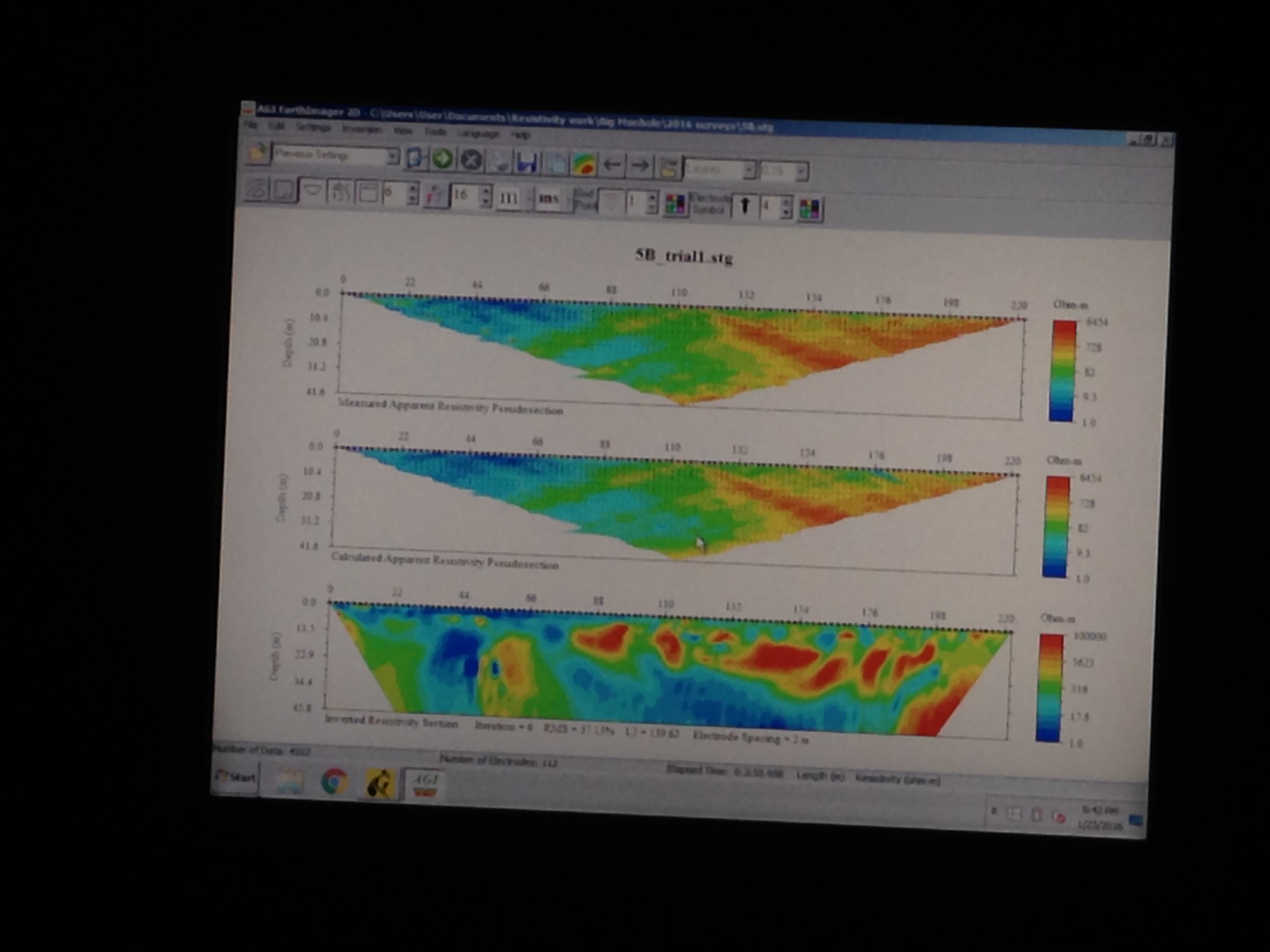Screen dimensions: 1270x952
Task: Click the Number of Electrodes status text
Action: tap(498, 761)
